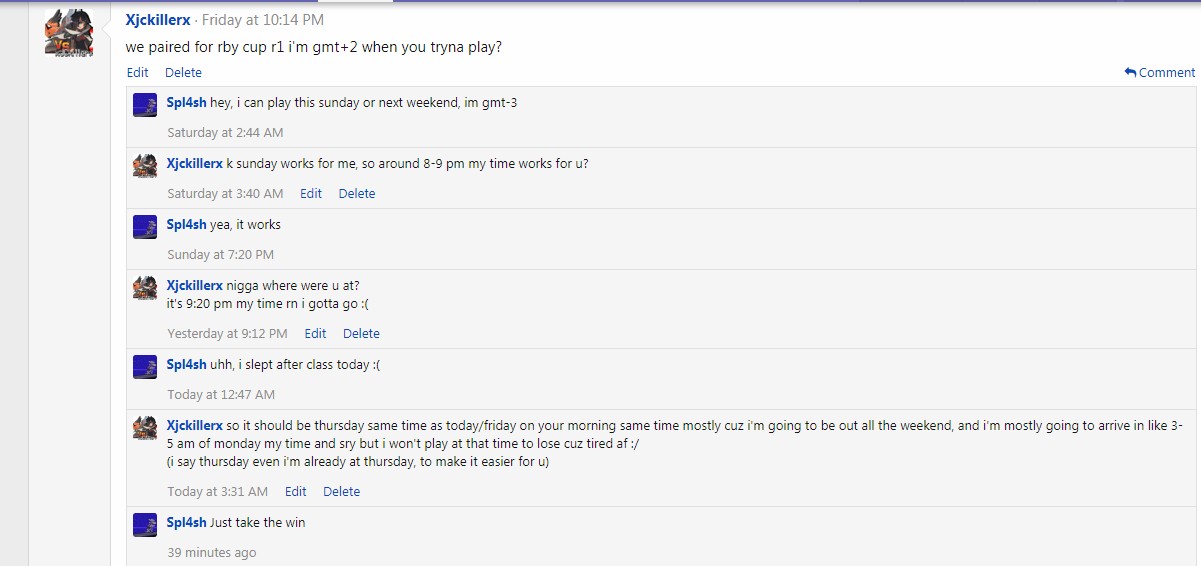Viewport: 1201px width, 566px height.
Task: Delete the comment posted Saturday at 3:40 AM
Action: click(357, 193)
